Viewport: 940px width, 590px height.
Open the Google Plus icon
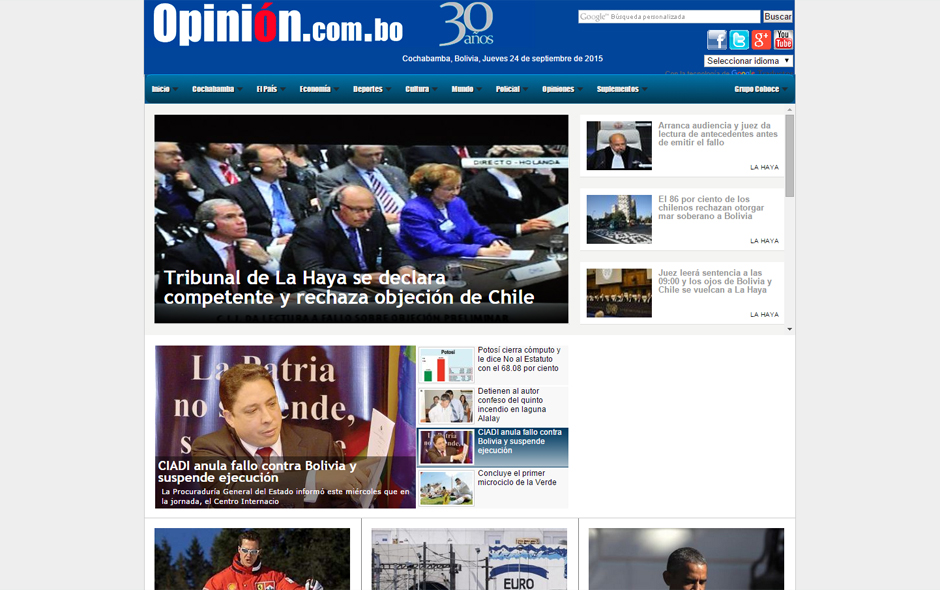click(x=761, y=40)
